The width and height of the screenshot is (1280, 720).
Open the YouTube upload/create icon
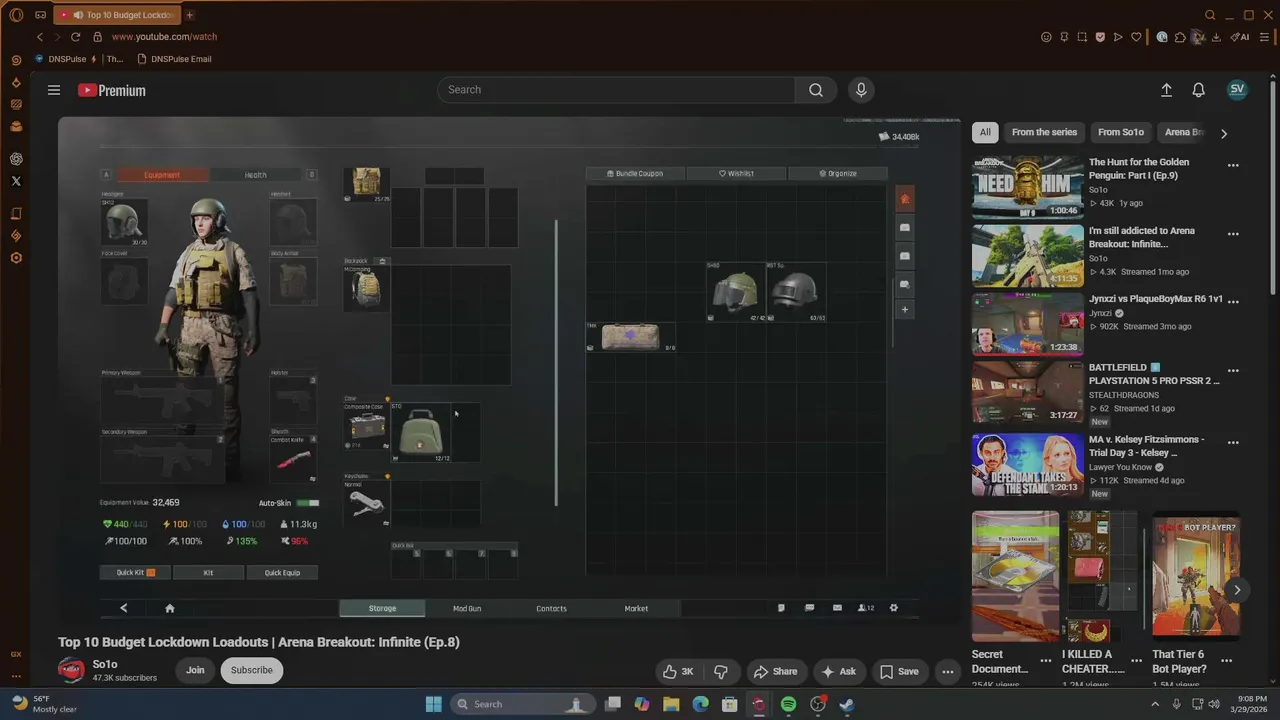(1166, 90)
